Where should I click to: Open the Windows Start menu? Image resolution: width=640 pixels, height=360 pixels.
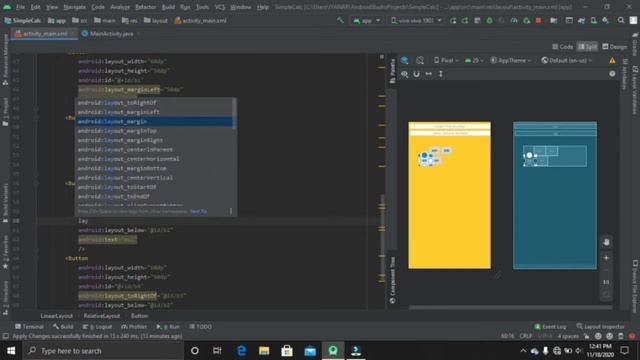[x=11, y=351]
